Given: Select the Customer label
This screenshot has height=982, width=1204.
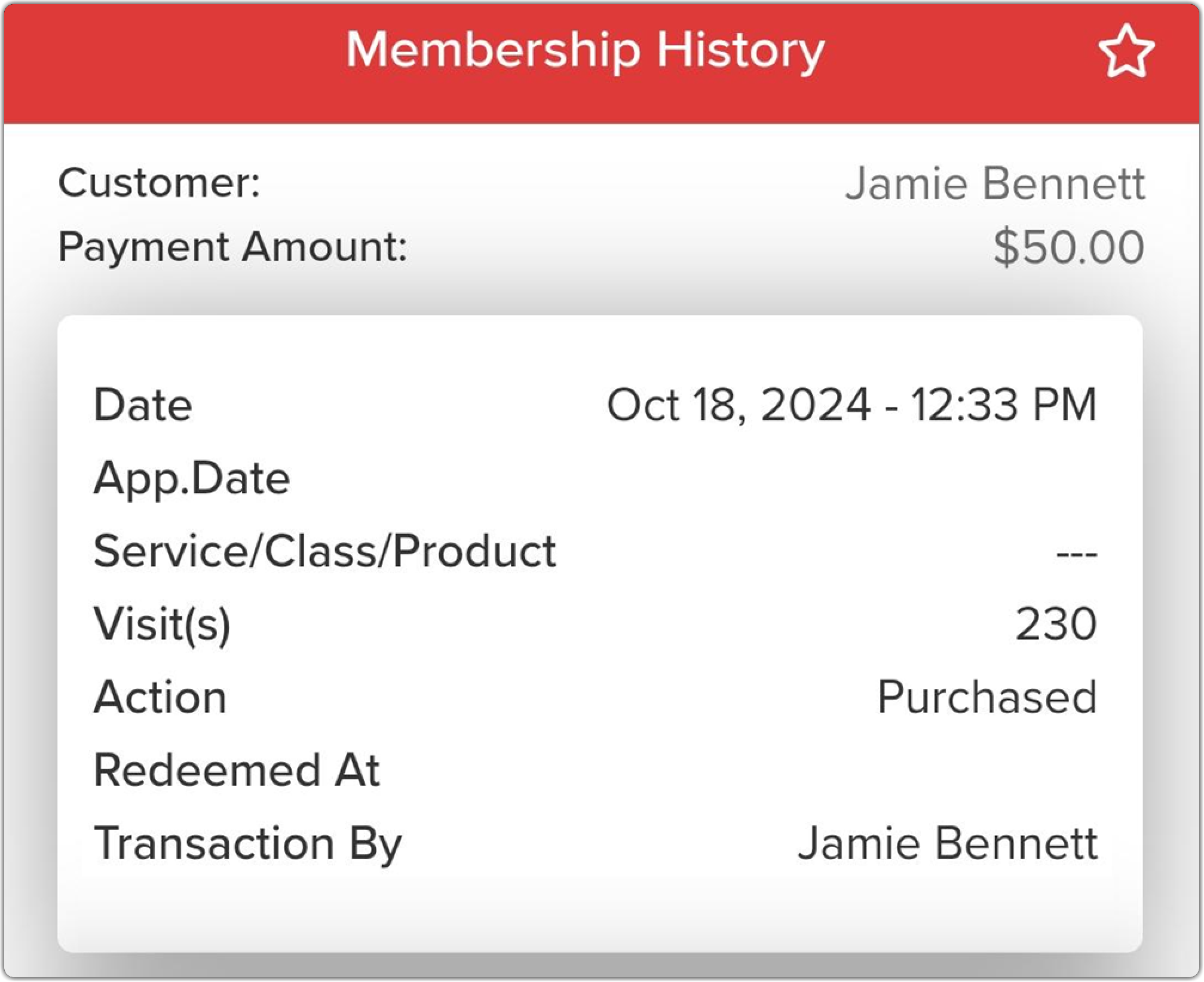Looking at the screenshot, I should 159,182.
